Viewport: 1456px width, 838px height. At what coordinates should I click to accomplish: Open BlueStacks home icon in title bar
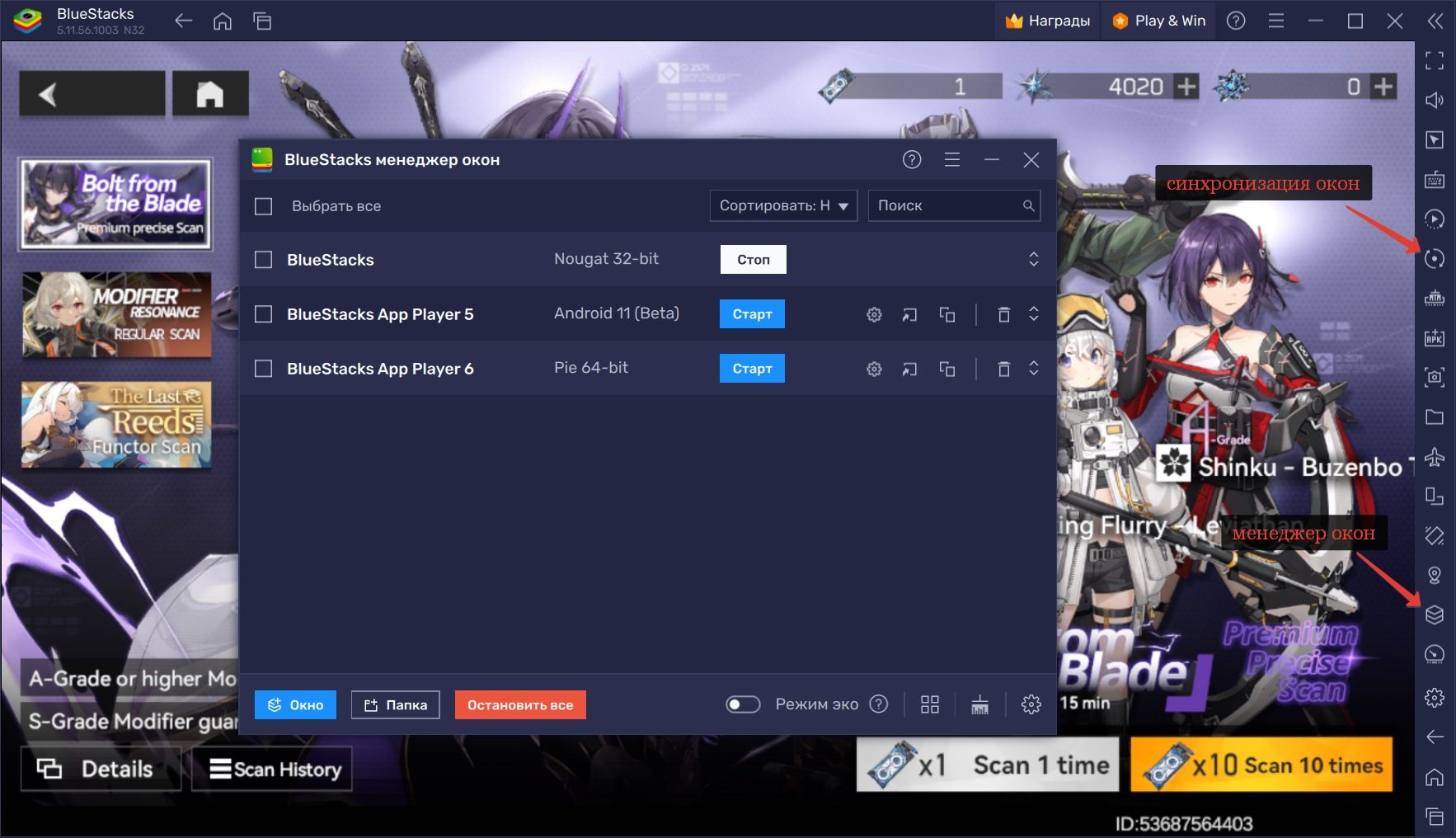[223, 21]
